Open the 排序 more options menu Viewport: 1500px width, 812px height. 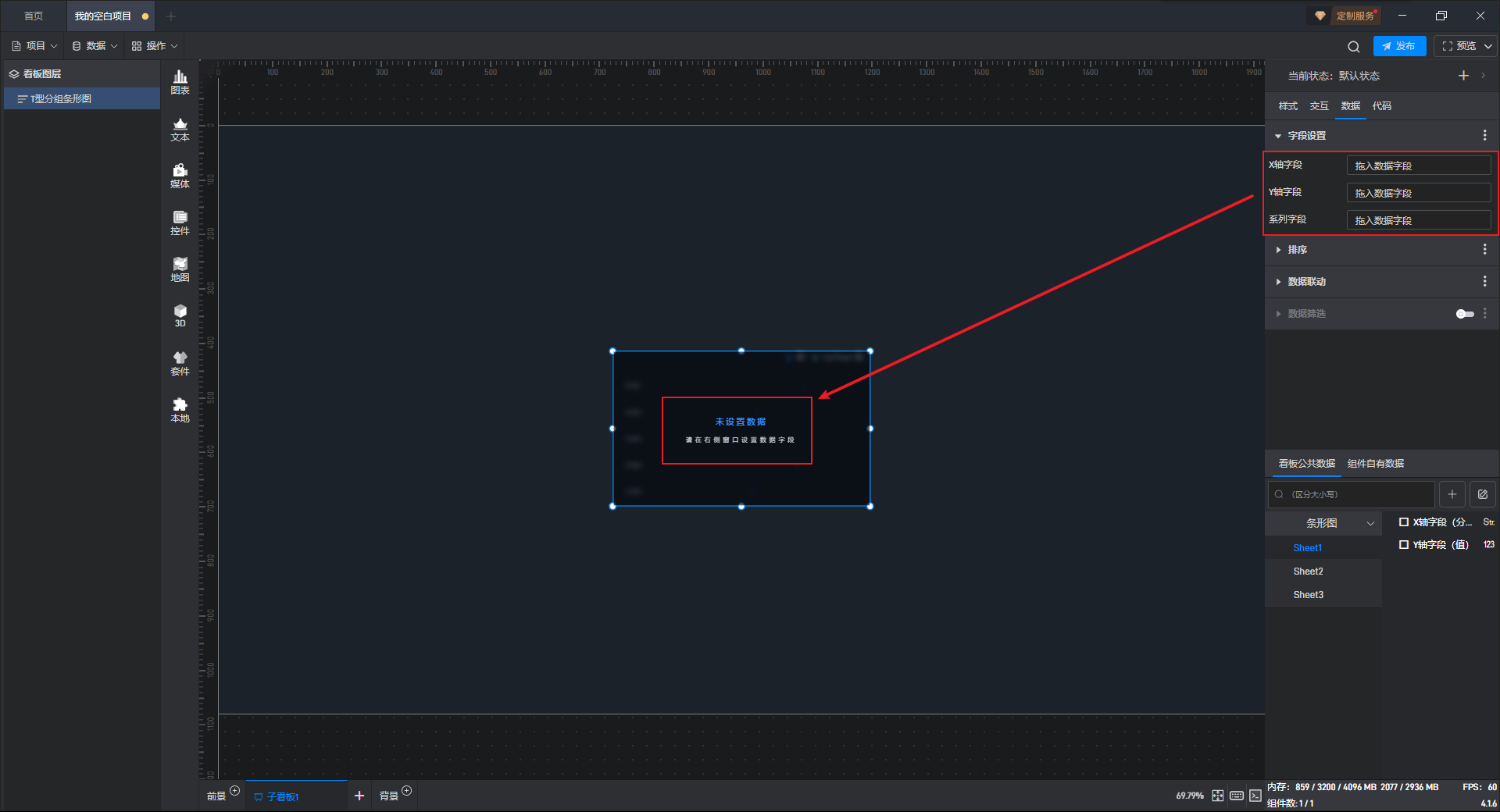(x=1484, y=250)
